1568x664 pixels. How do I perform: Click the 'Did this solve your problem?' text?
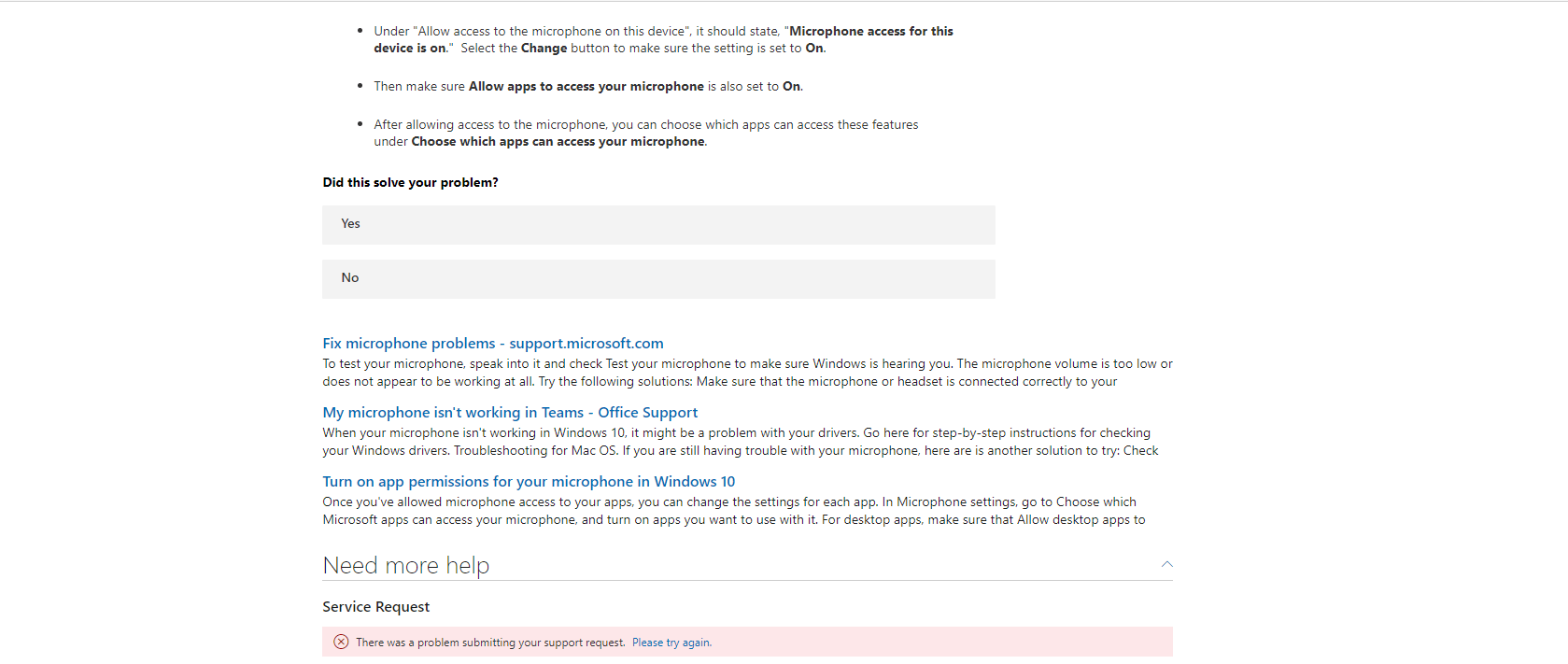tap(411, 182)
